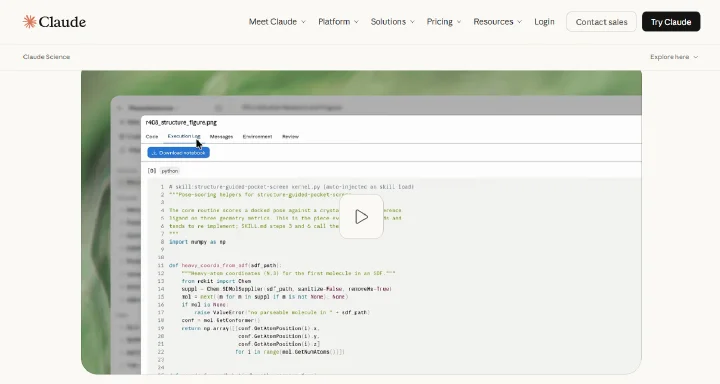Click the Try Claude button
This screenshot has height=384, width=720.
[x=671, y=22]
